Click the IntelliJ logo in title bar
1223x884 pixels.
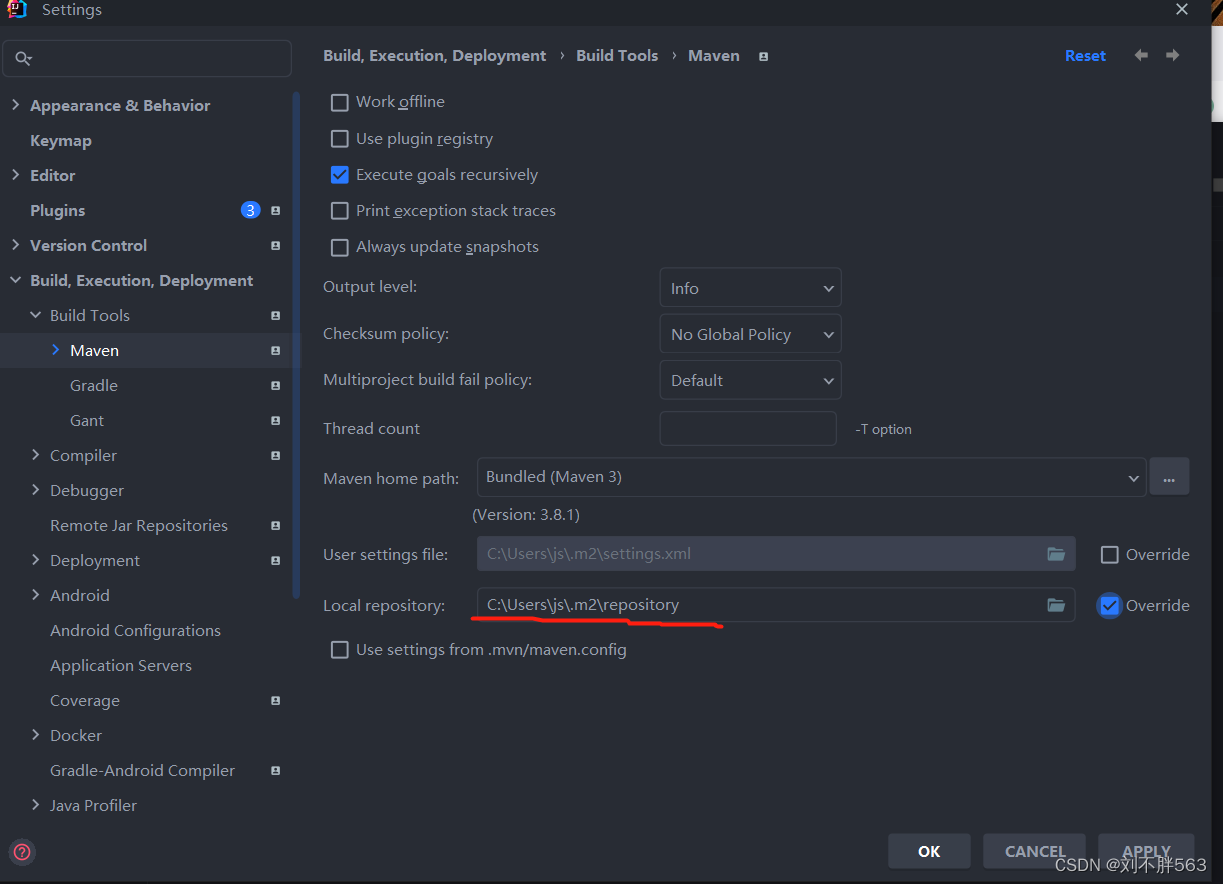[x=17, y=10]
